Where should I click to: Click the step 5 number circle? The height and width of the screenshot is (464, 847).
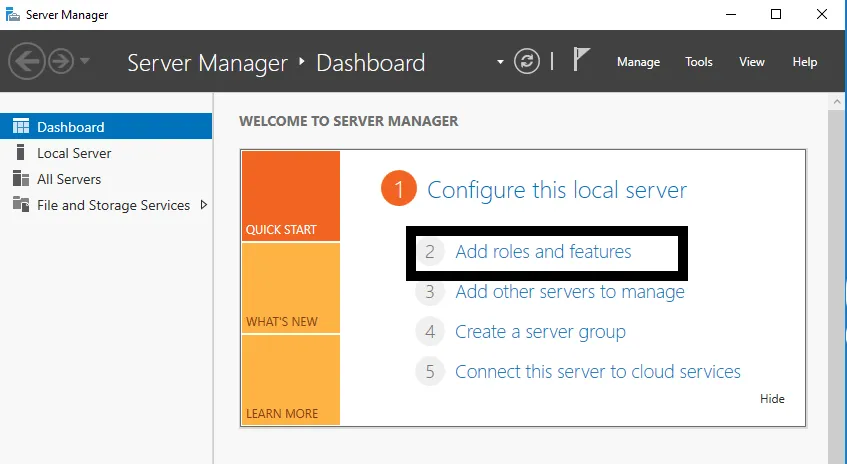[x=430, y=372]
